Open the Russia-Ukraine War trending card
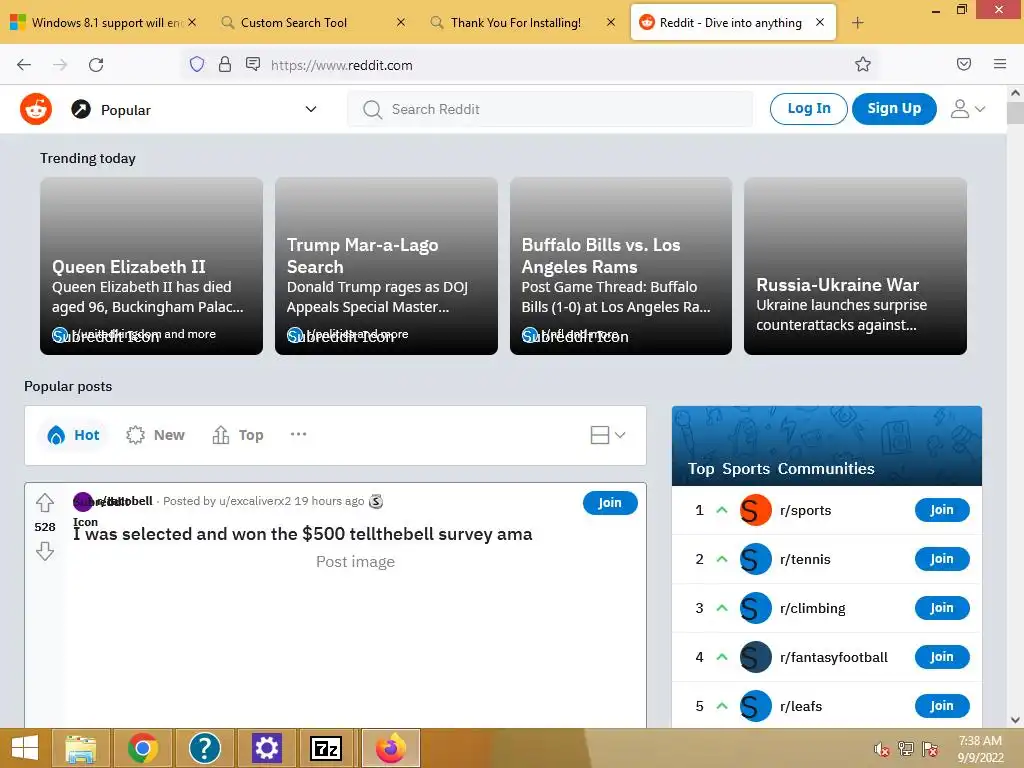 point(855,266)
